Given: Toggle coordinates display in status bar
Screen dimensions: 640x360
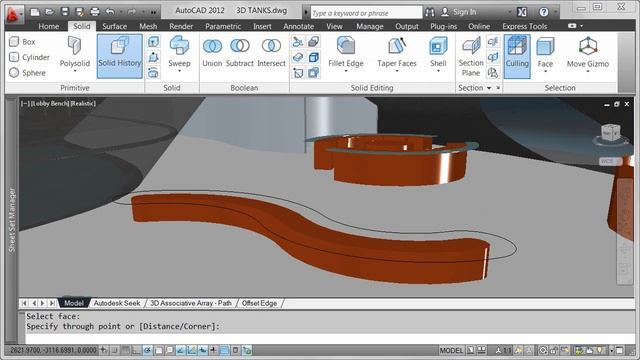Looking at the screenshot, I should tap(53, 350).
